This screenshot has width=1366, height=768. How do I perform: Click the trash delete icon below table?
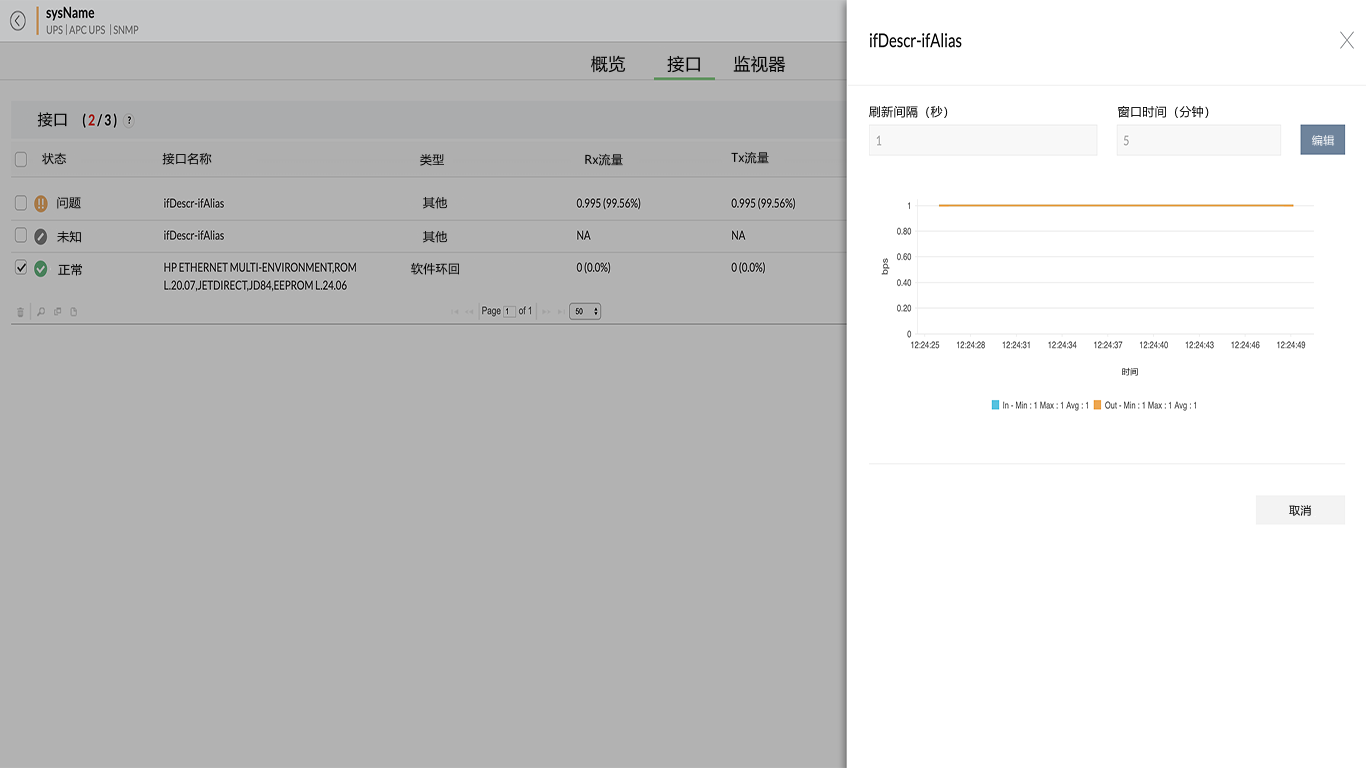click(x=20, y=312)
